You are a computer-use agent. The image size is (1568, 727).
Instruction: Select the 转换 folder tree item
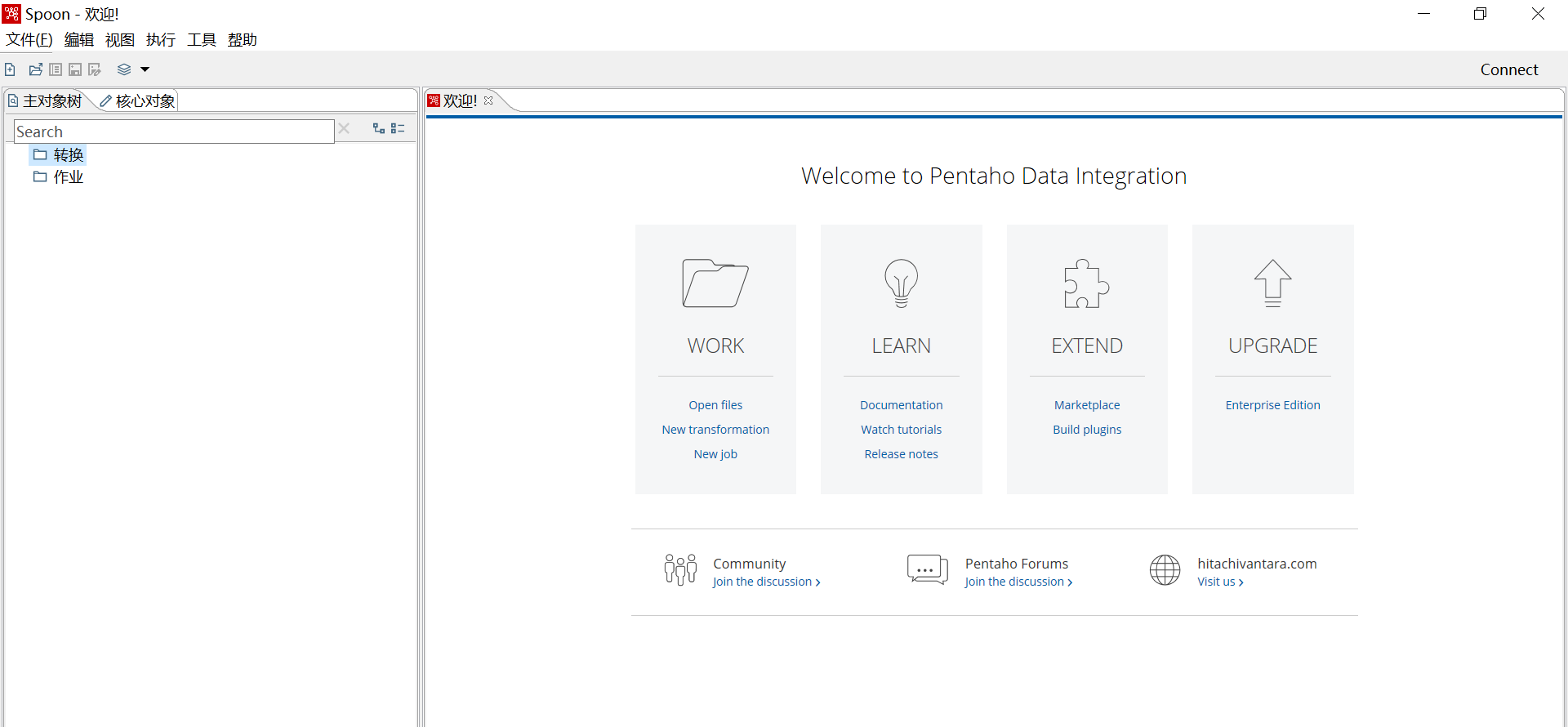pos(59,154)
